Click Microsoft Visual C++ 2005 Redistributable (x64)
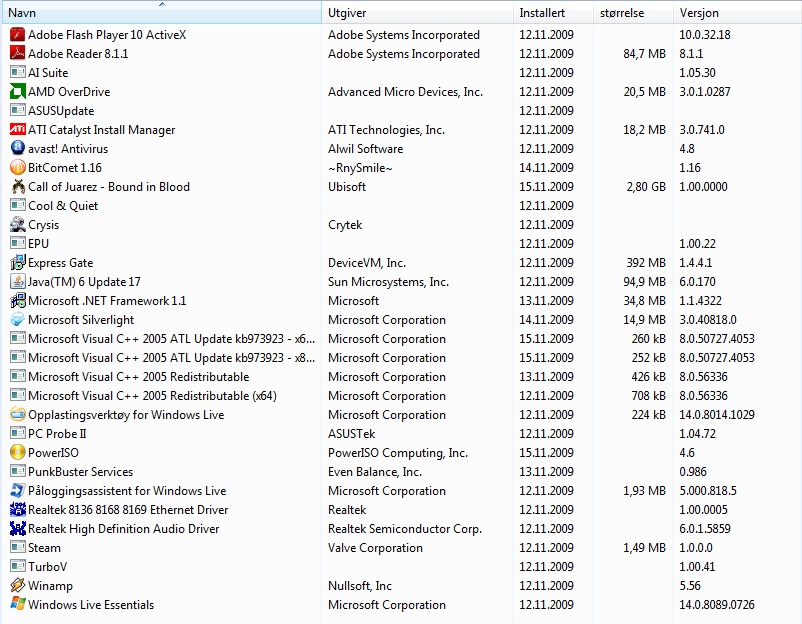 [x=152, y=396]
